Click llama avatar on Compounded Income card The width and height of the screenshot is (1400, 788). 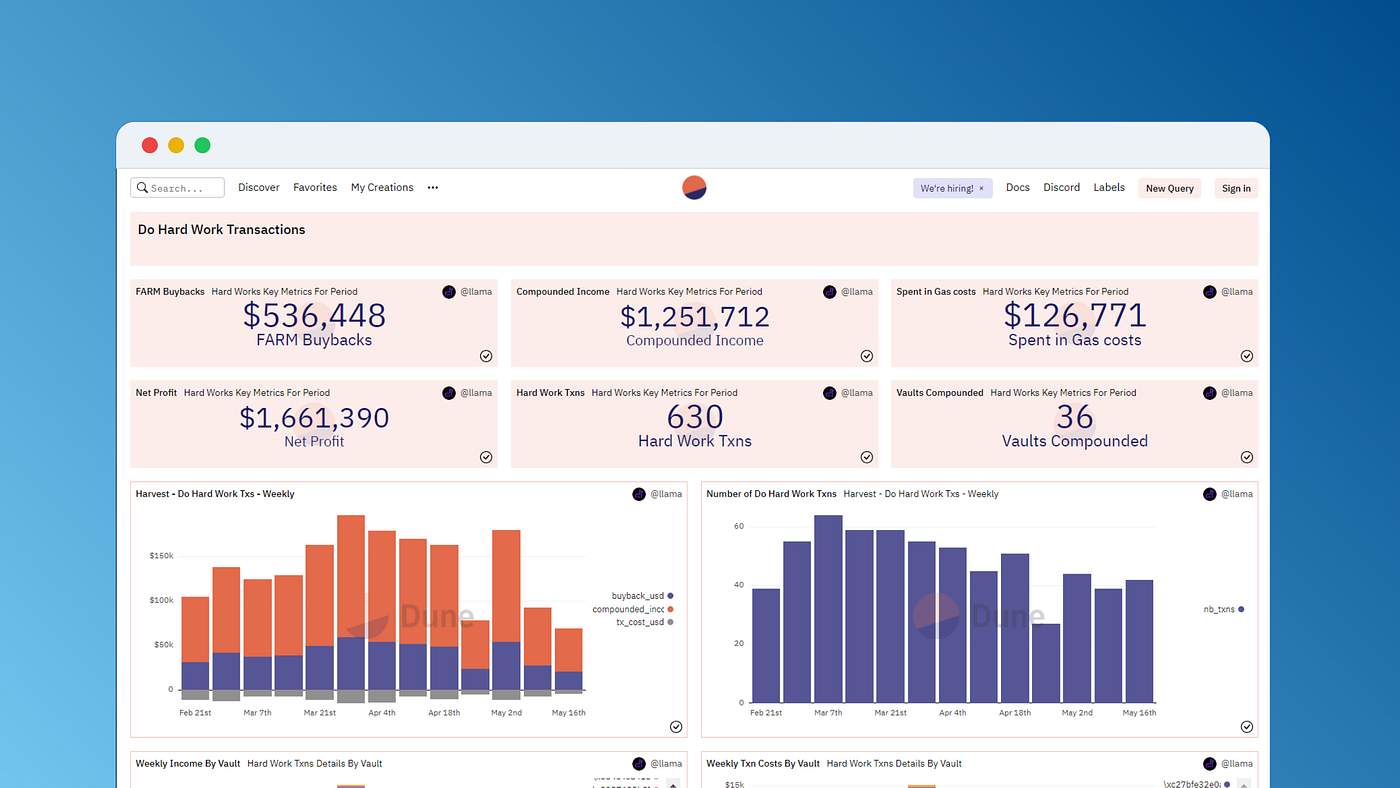(x=830, y=292)
